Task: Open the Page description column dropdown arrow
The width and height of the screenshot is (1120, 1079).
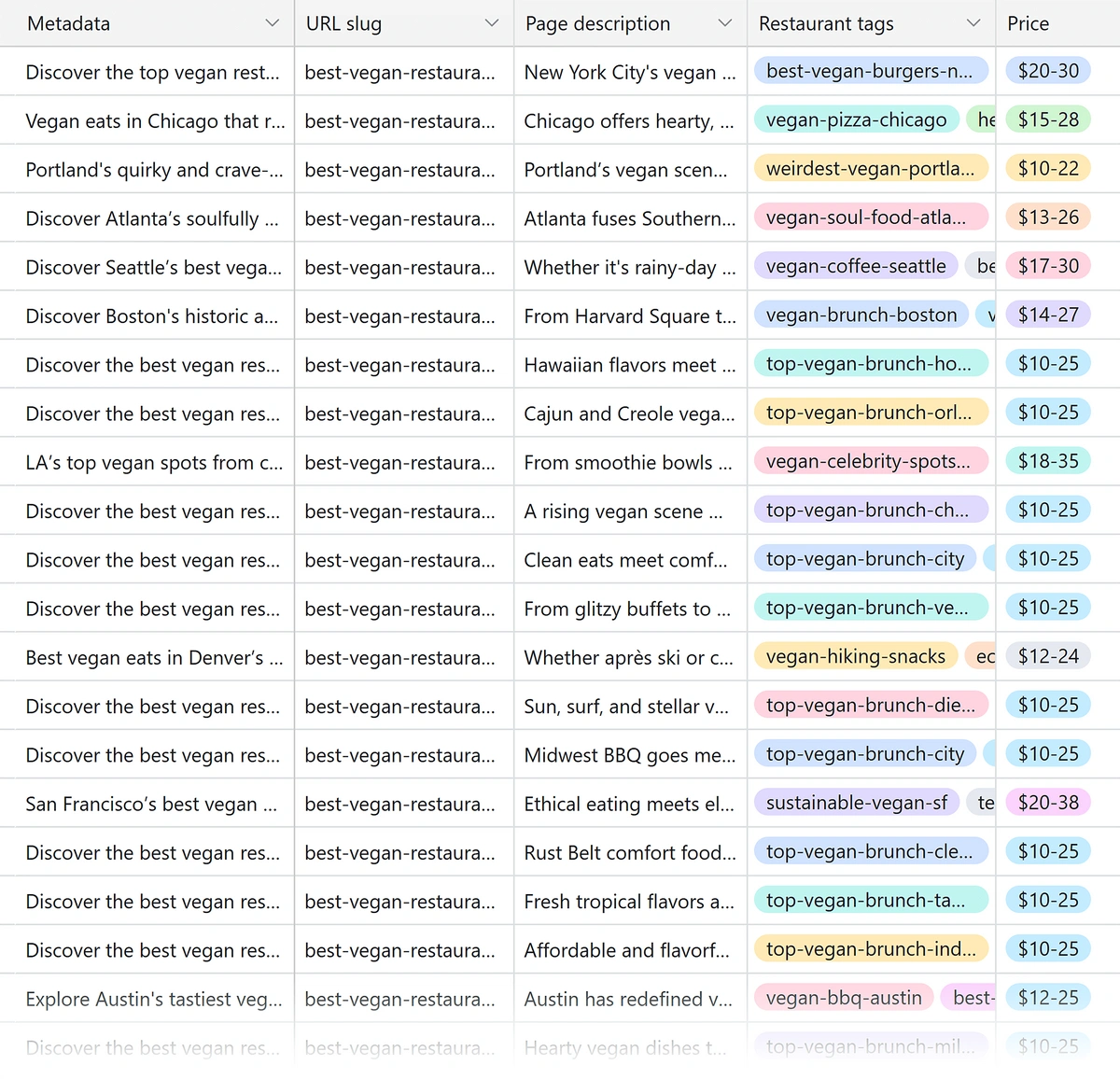Action: (724, 23)
